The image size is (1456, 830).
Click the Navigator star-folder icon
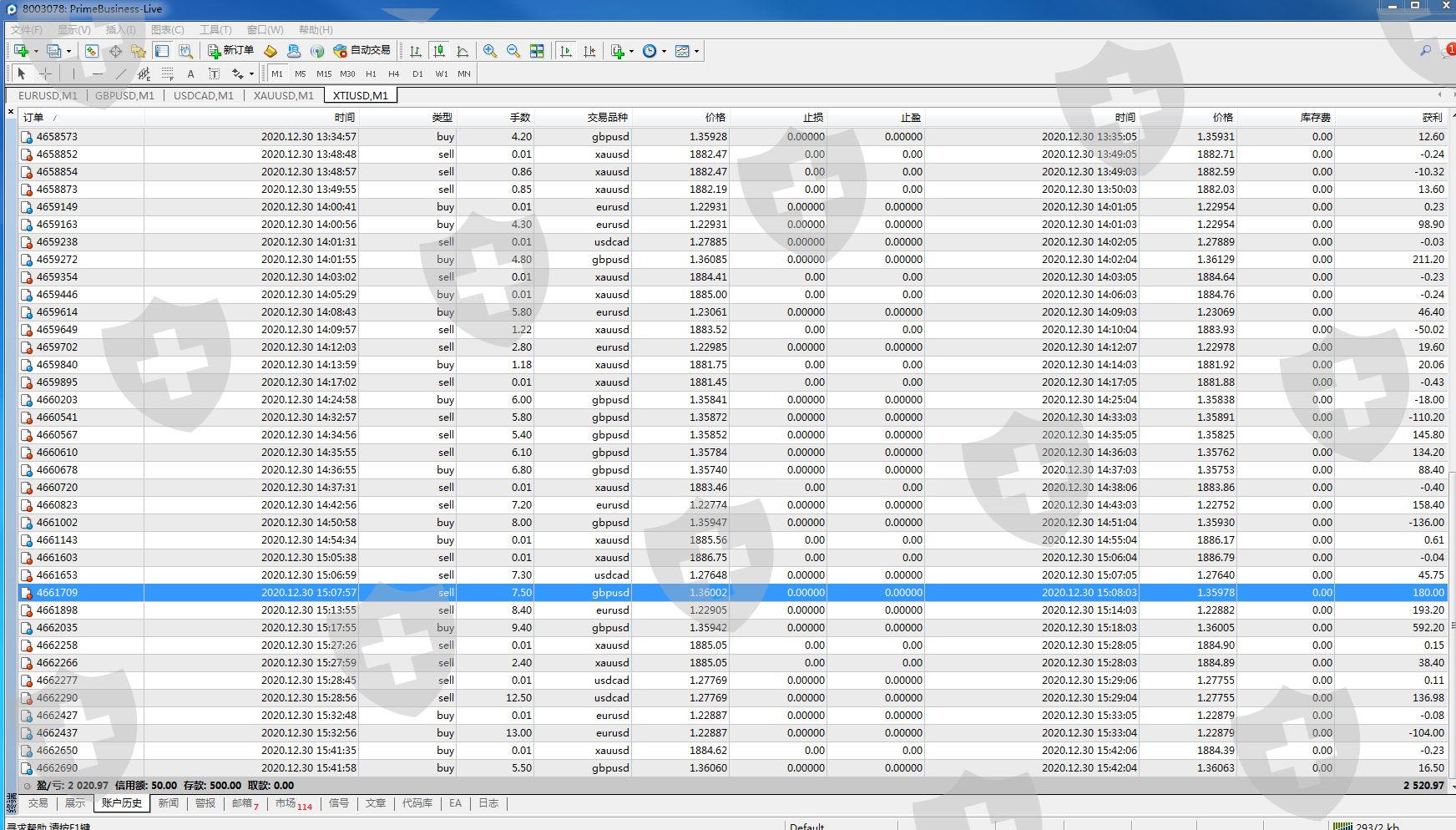click(x=139, y=51)
